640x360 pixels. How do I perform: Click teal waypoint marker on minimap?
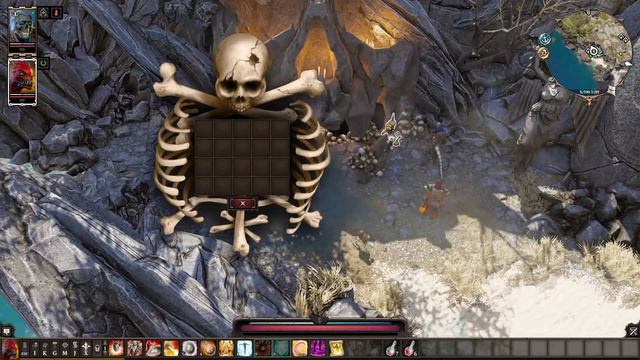[544, 39]
